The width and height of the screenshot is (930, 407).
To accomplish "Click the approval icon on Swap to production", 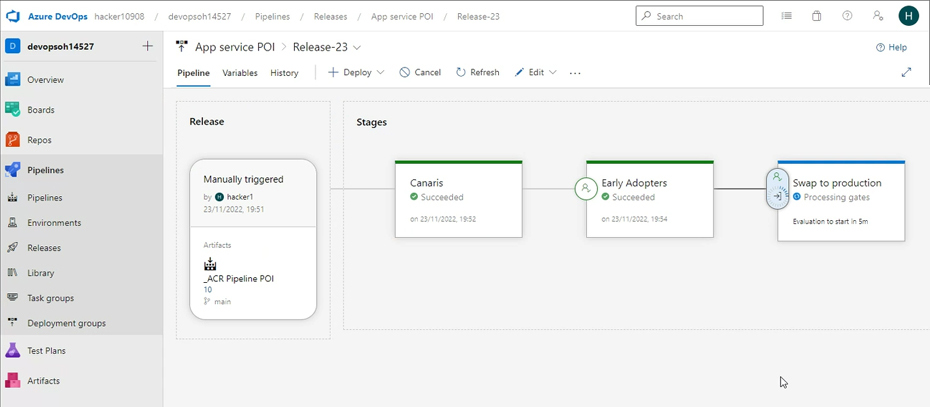I will (777, 177).
